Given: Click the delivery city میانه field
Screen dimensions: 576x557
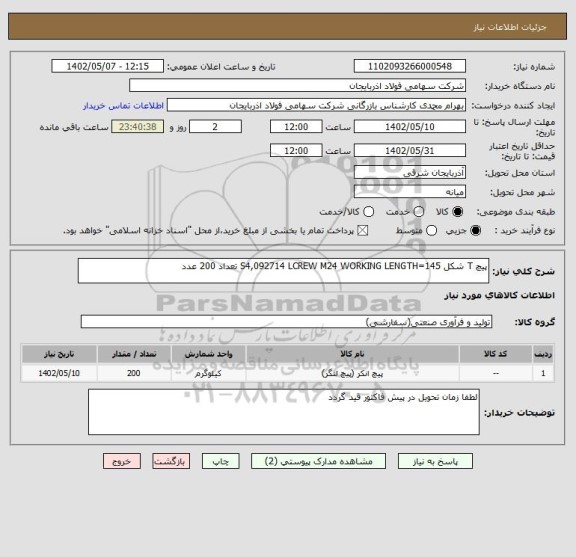Looking at the screenshot, I should pos(410,192).
